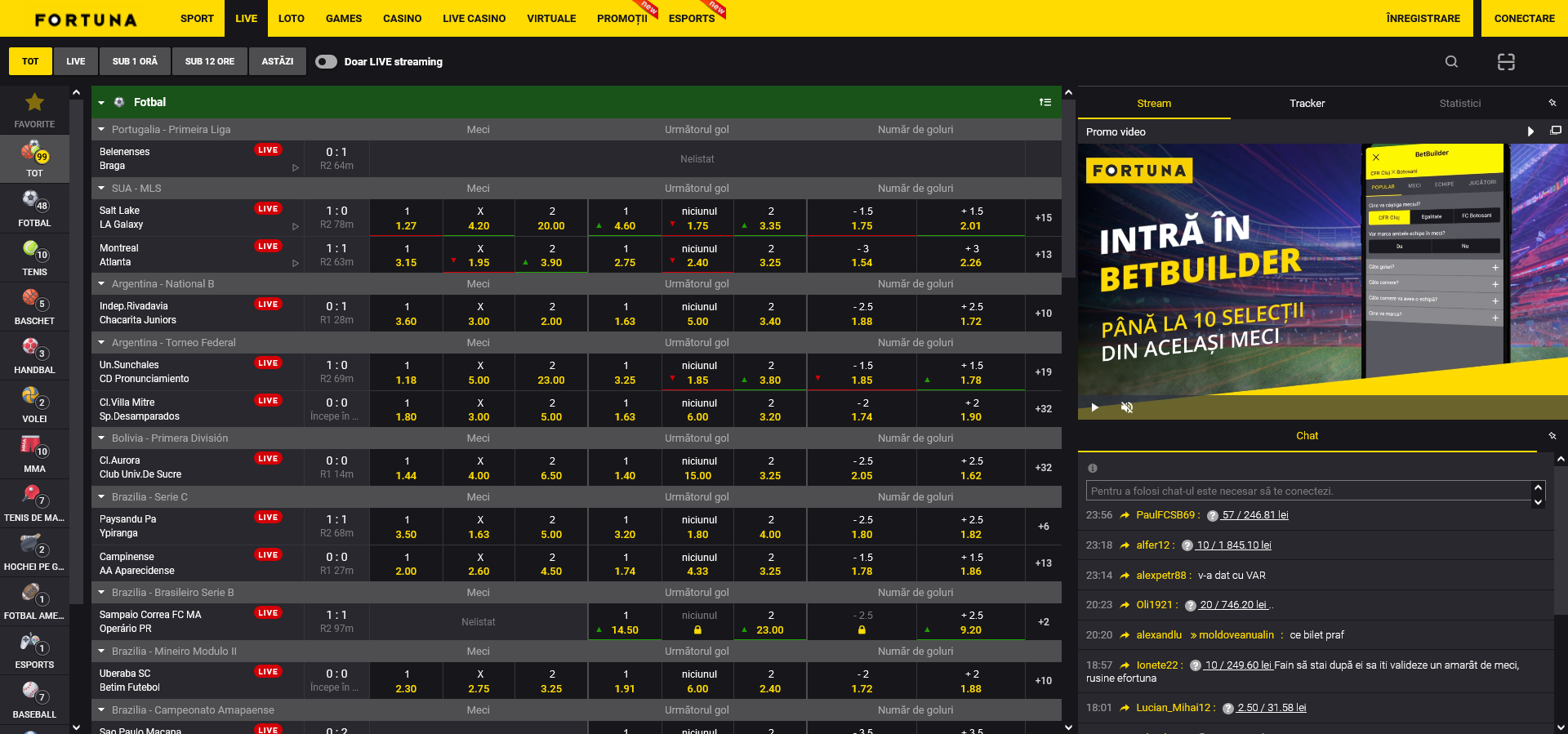Collapse Argentina - Torneo Federal
This screenshot has height=734, width=1568.
coord(101,342)
